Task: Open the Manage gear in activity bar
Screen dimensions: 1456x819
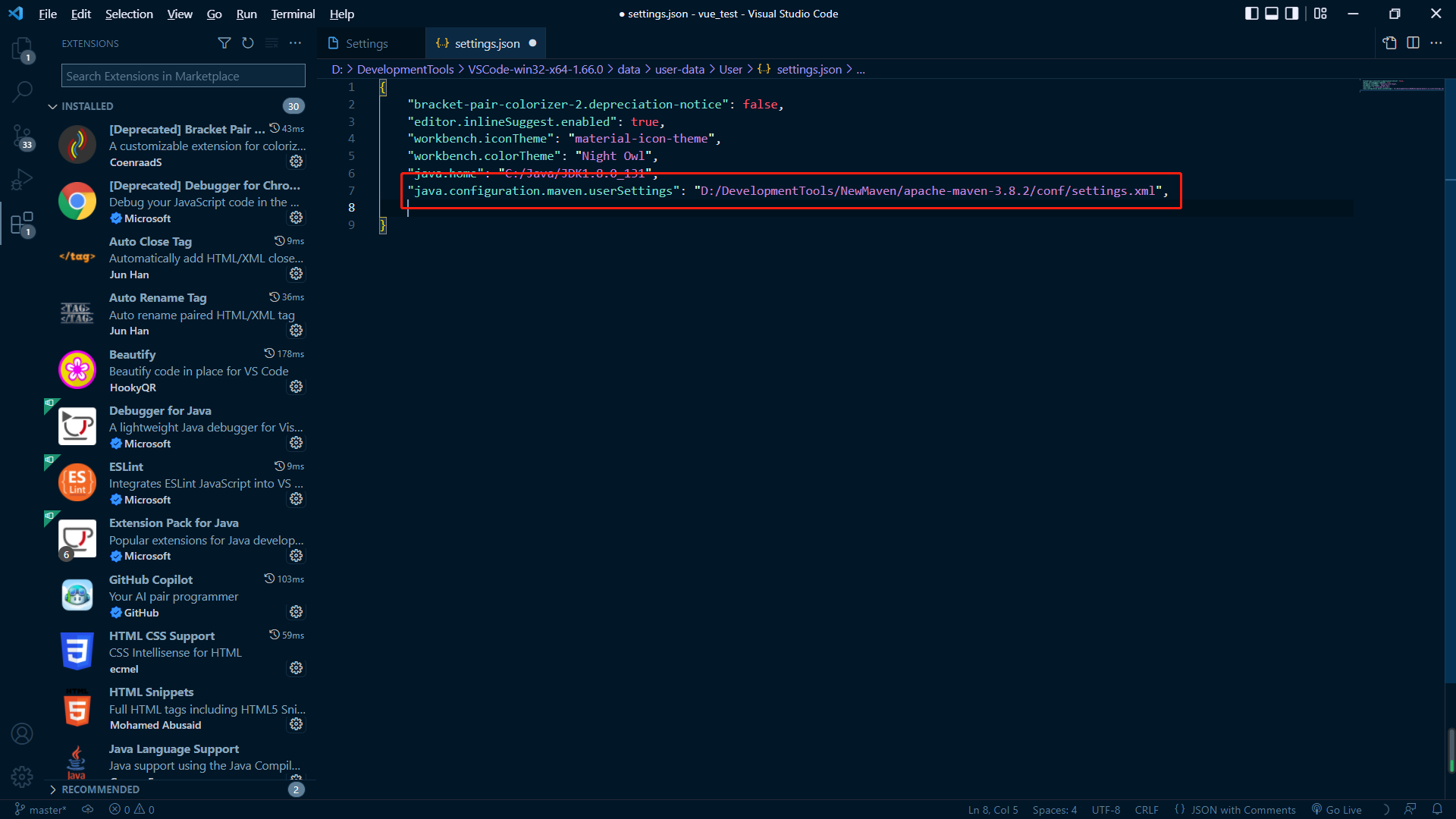Action: pyautogui.click(x=22, y=777)
